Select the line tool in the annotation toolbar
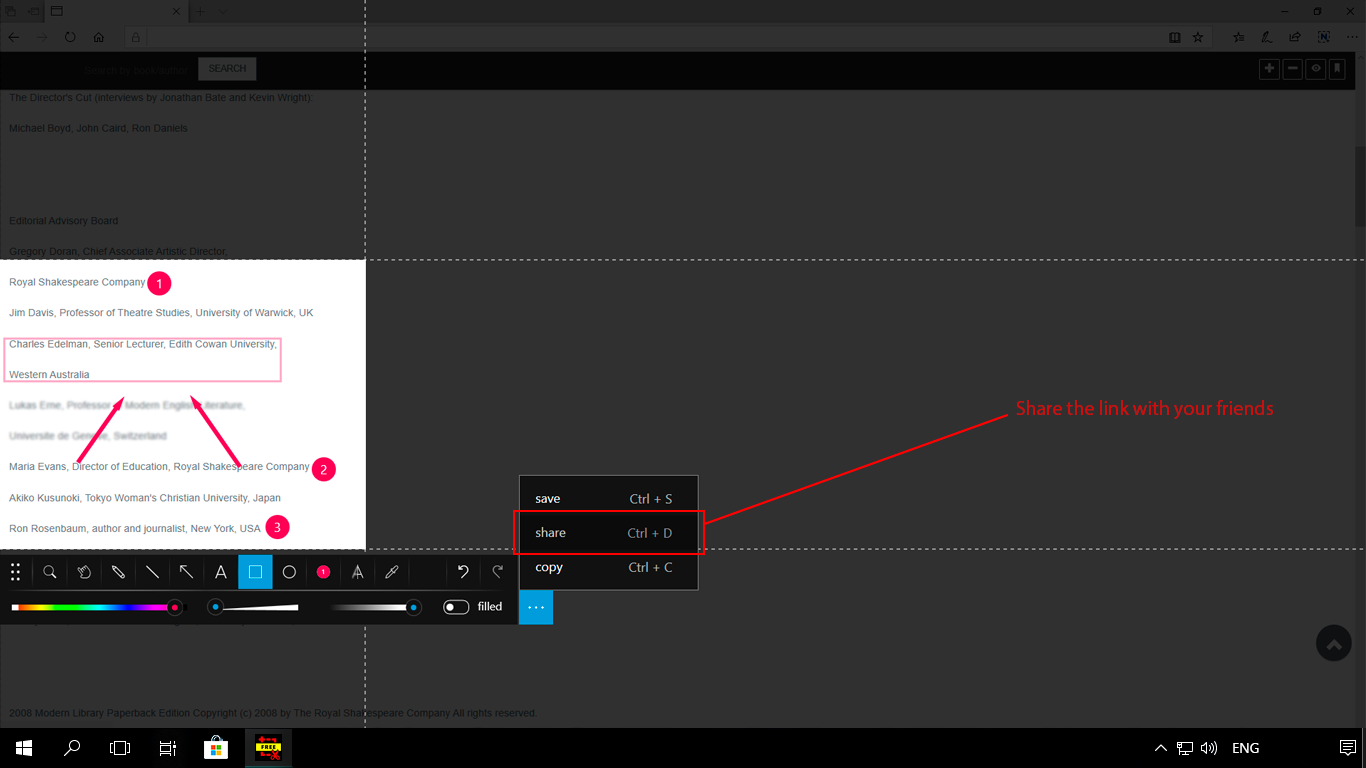Viewport: 1366px width, 768px height. [x=153, y=572]
